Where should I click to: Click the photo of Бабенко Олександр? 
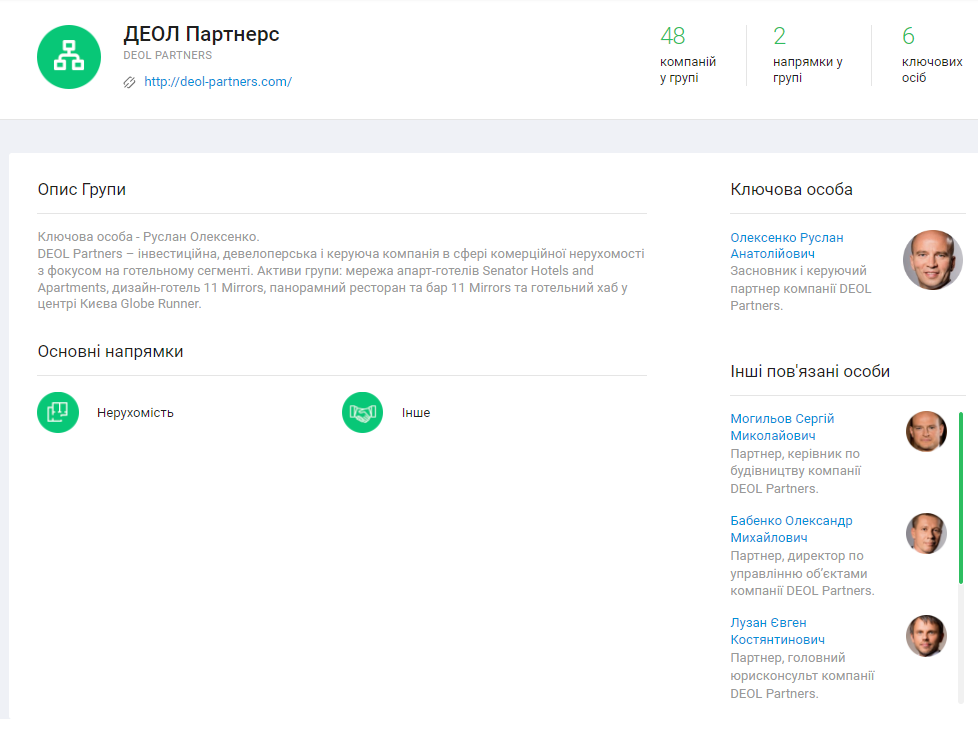pyautogui.click(x=926, y=533)
